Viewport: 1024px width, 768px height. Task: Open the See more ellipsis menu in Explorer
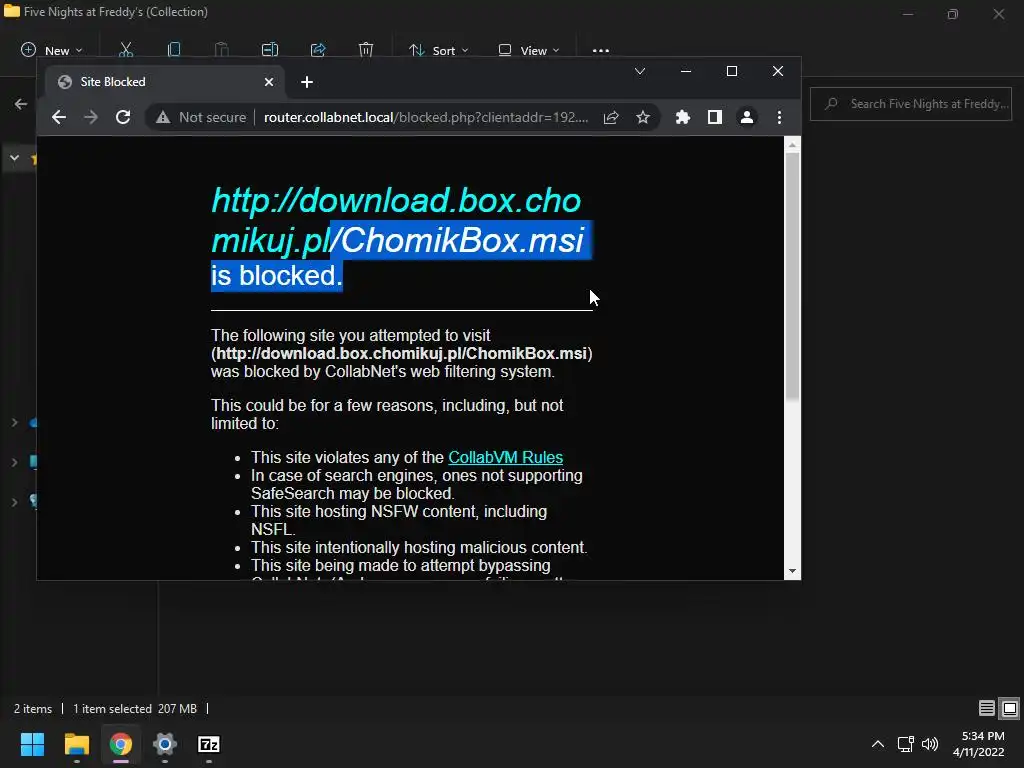coord(601,50)
